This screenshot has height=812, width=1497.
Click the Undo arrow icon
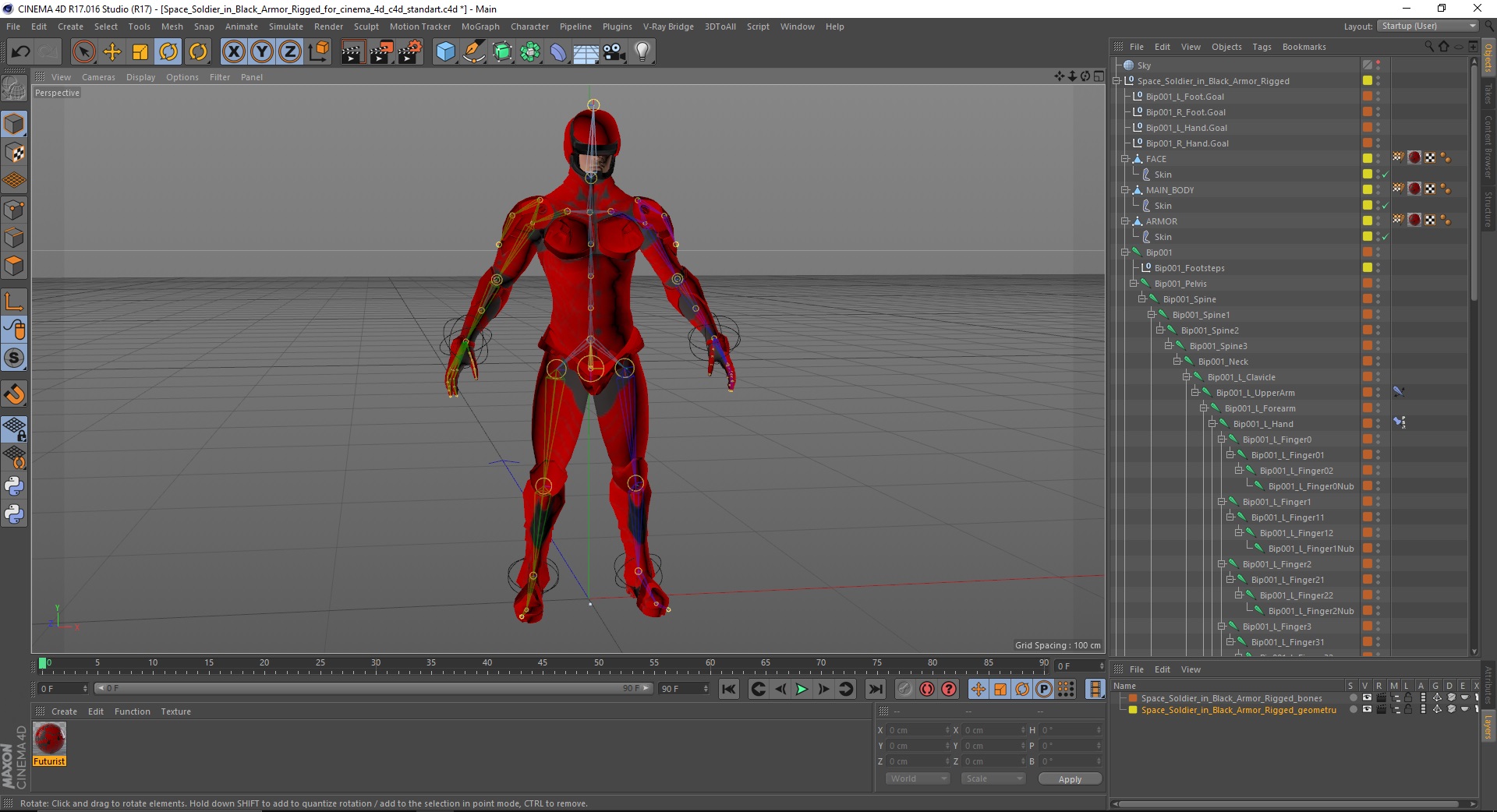[21, 52]
